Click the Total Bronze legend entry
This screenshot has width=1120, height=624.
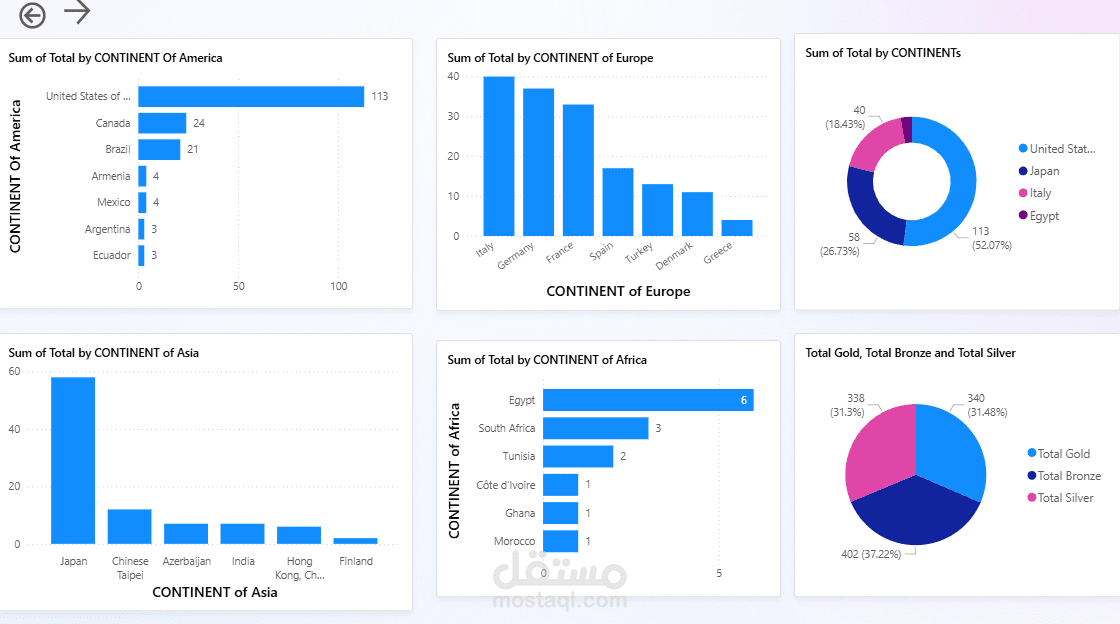(x=1064, y=475)
